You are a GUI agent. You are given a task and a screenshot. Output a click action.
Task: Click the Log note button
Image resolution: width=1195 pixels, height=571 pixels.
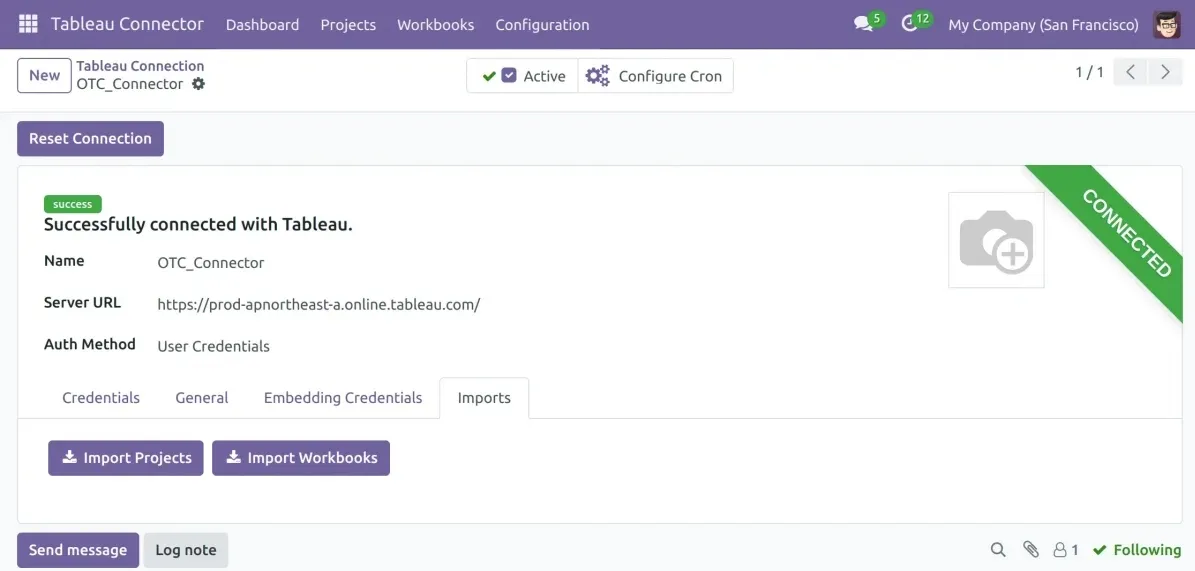(186, 550)
